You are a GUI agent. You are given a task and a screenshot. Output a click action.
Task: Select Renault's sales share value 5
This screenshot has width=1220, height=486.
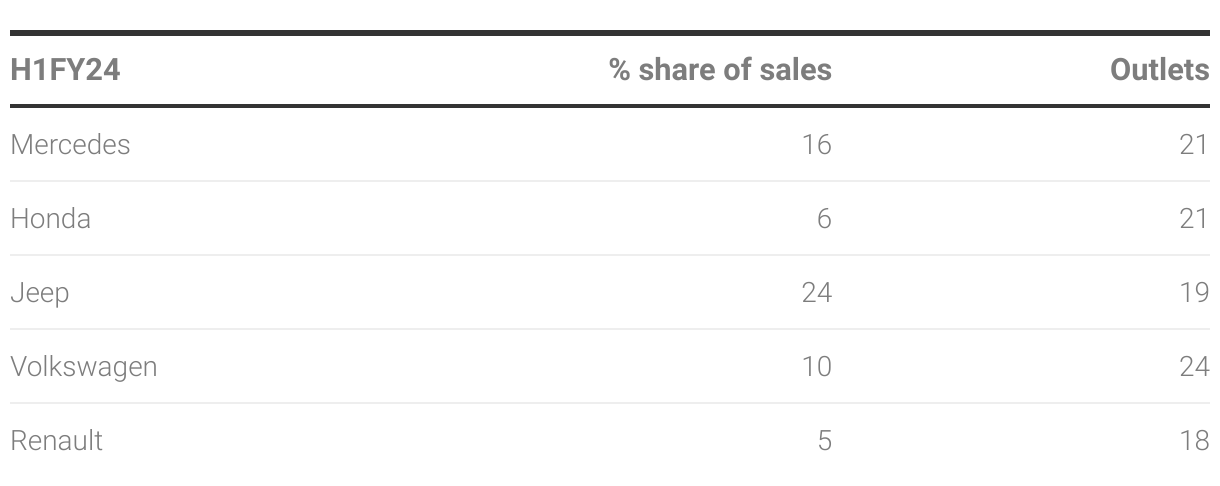(824, 441)
